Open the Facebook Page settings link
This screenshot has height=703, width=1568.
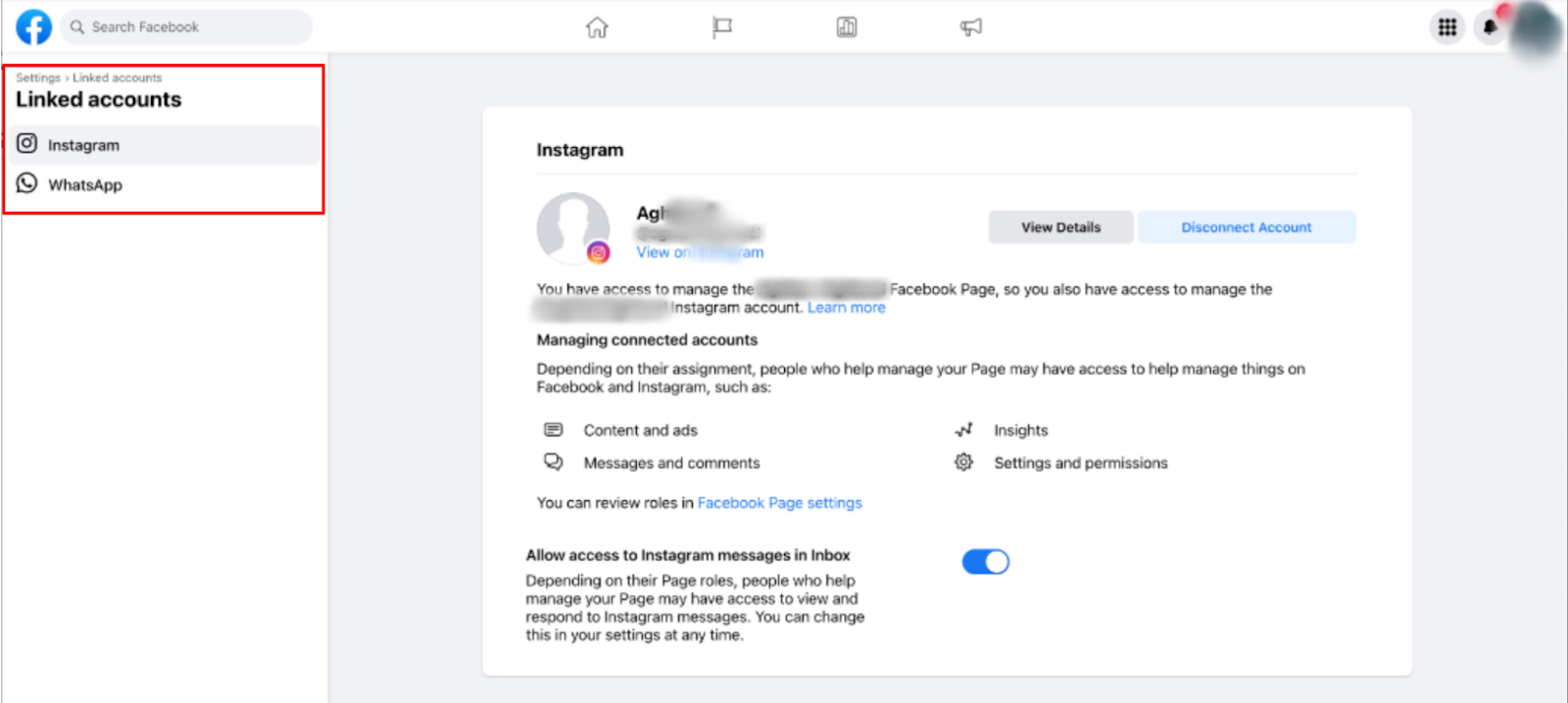coord(779,503)
